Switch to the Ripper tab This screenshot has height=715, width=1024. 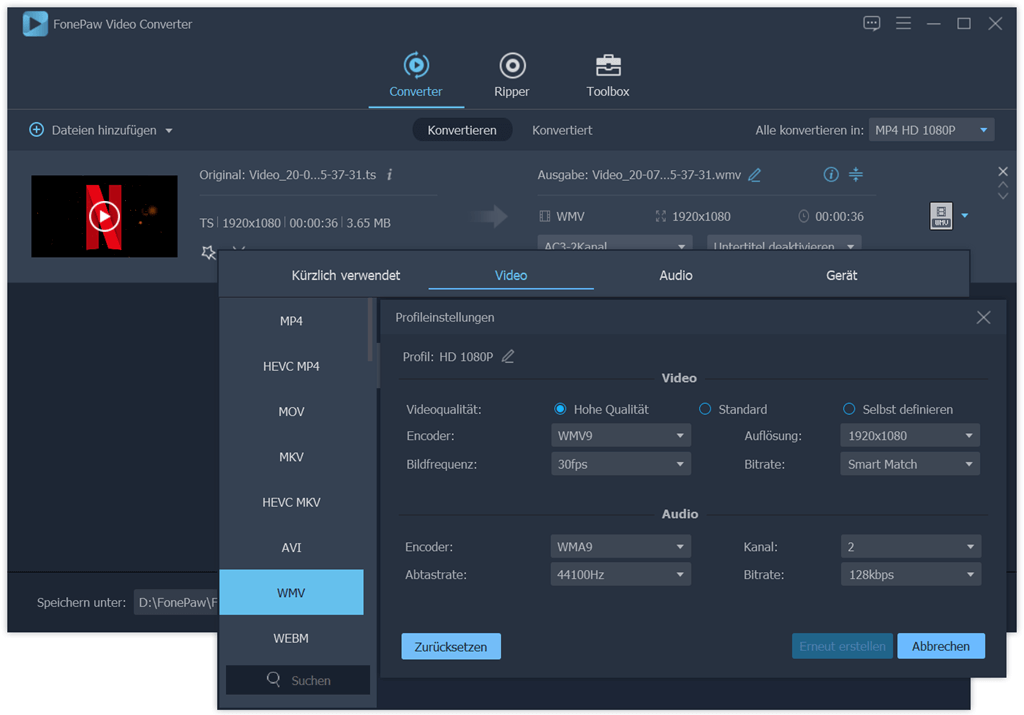click(x=512, y=76)
